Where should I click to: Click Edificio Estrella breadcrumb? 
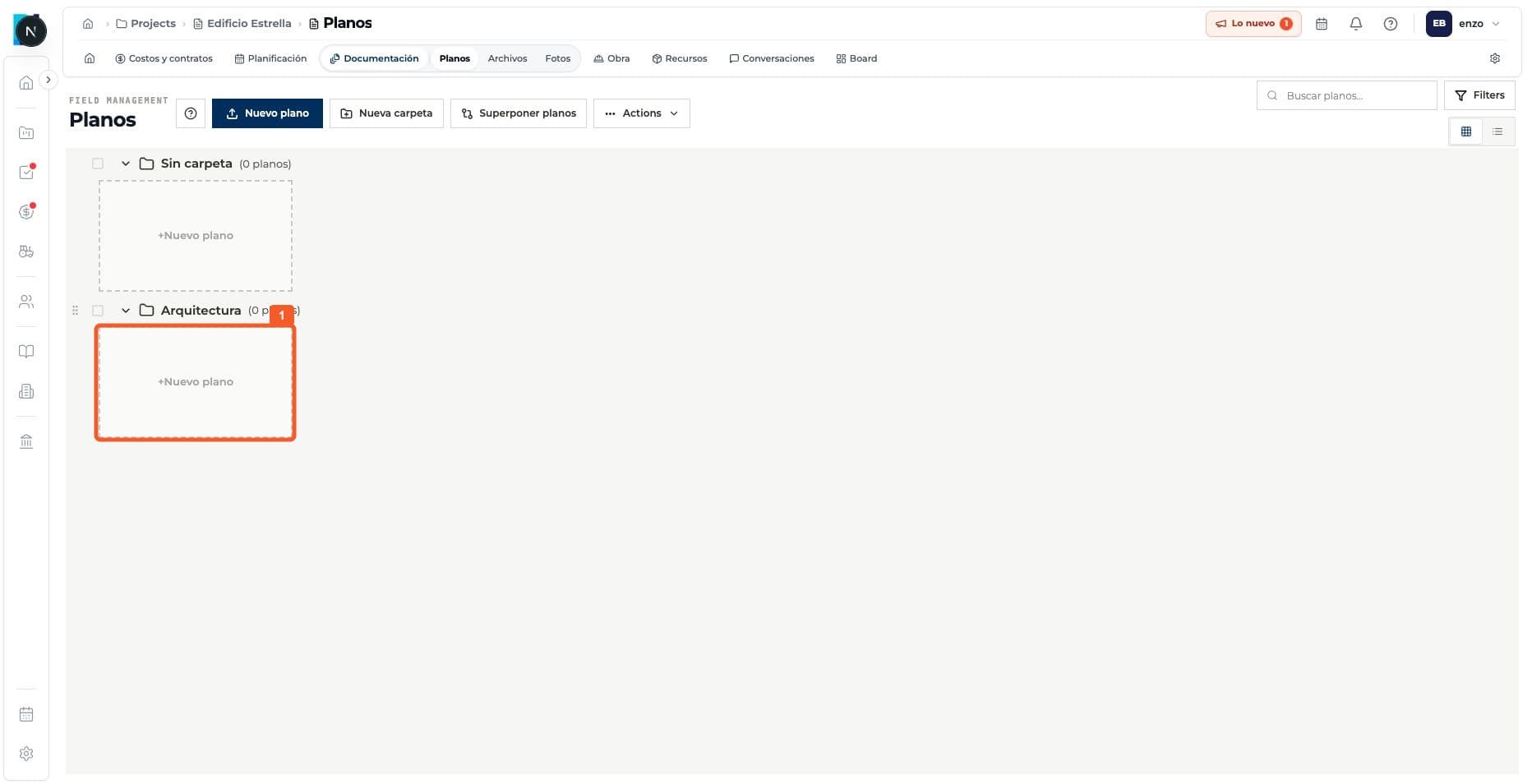tap(242, 24)
